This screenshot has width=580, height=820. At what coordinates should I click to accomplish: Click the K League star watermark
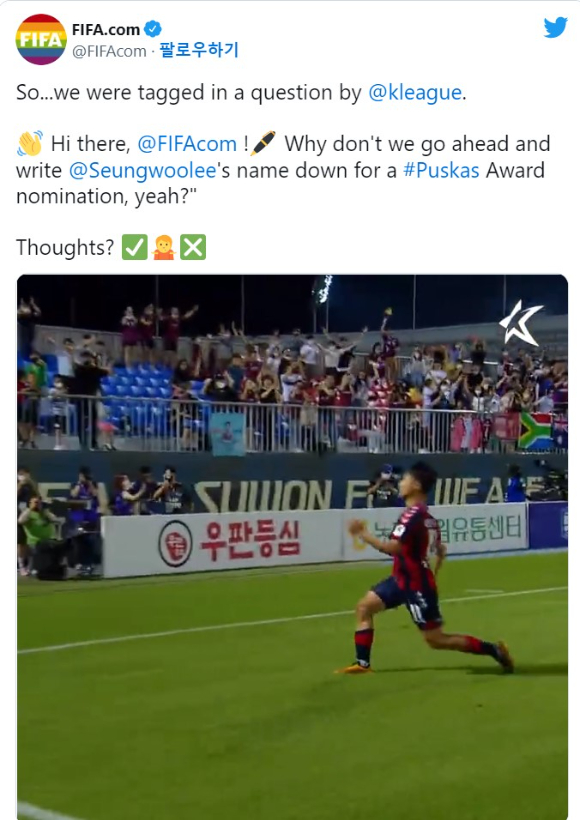521,323
